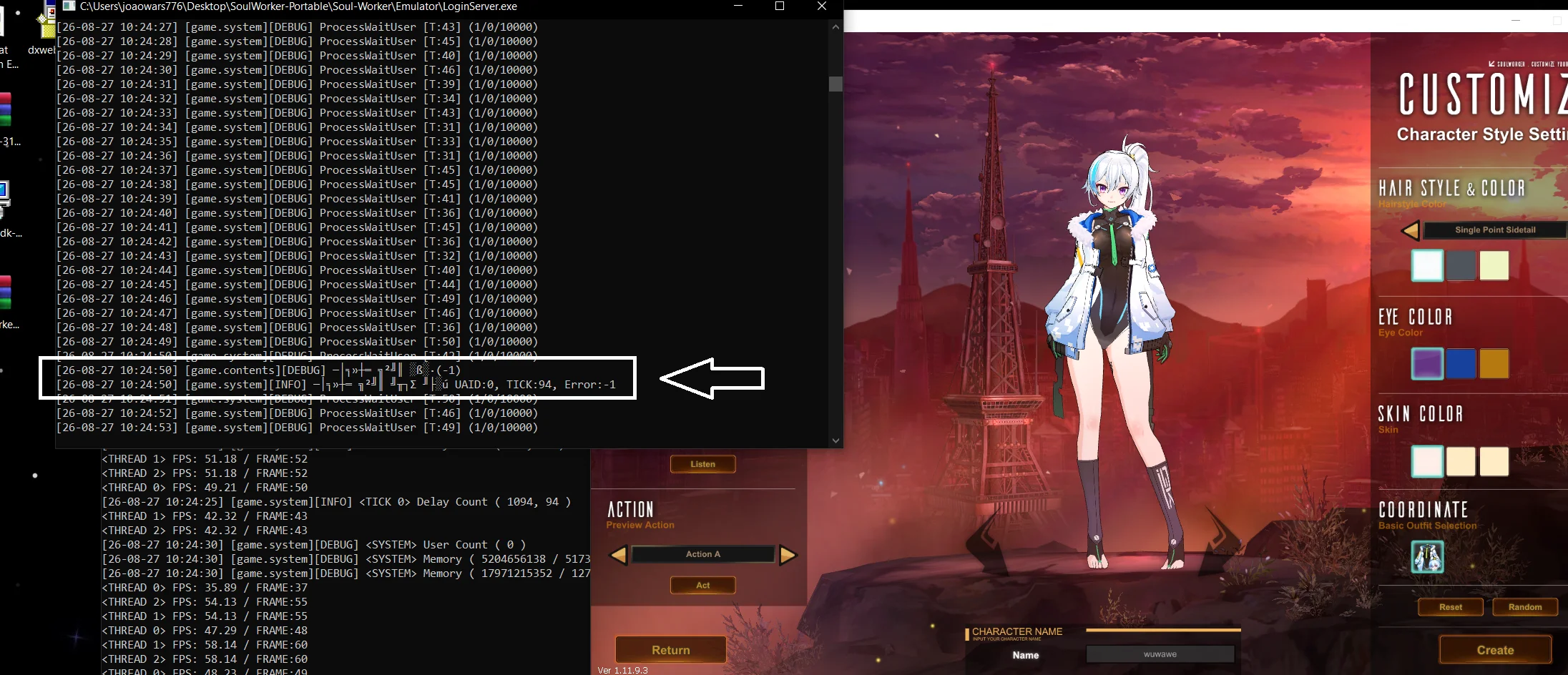The width and height of the screenshot is (1568, 675).
Task: Click the Basic Outfit Selection label
Action: coord(1427,526)
